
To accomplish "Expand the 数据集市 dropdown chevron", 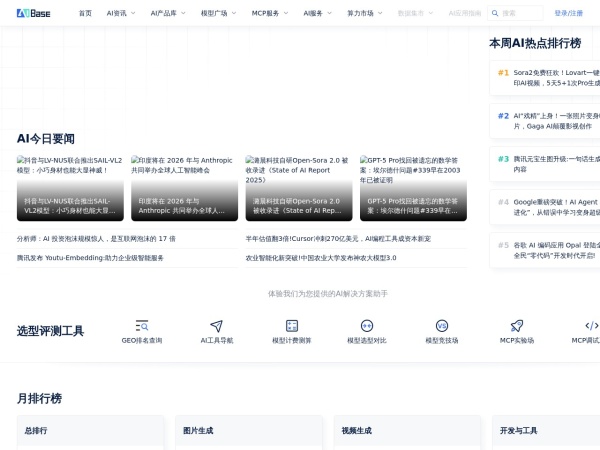I will [430, 13].
